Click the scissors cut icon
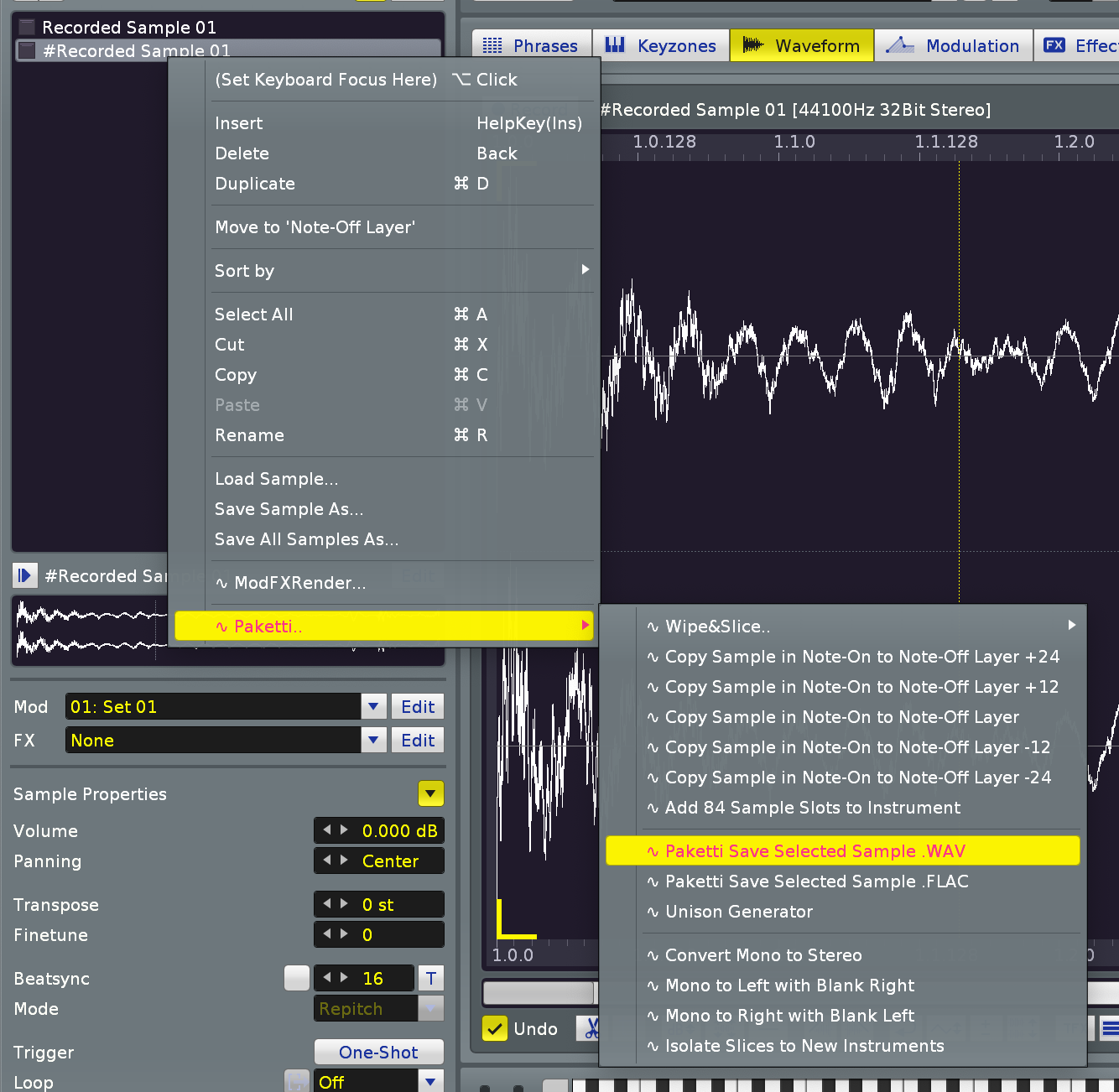This screenshot has width=1119, height=1092. click(x=591, y=1028)
